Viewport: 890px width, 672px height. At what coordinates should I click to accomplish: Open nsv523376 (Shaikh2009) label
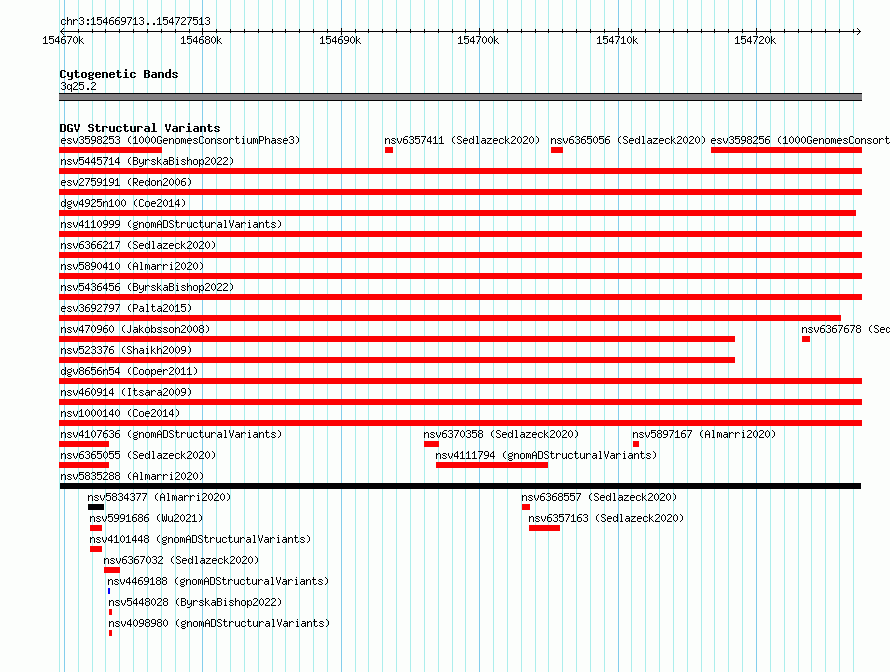pos(126,350)
